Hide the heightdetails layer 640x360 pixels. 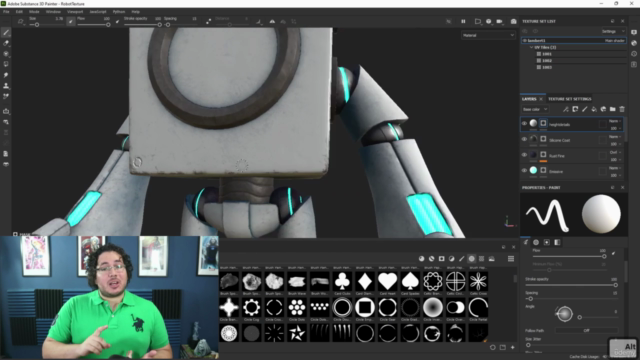524,123
